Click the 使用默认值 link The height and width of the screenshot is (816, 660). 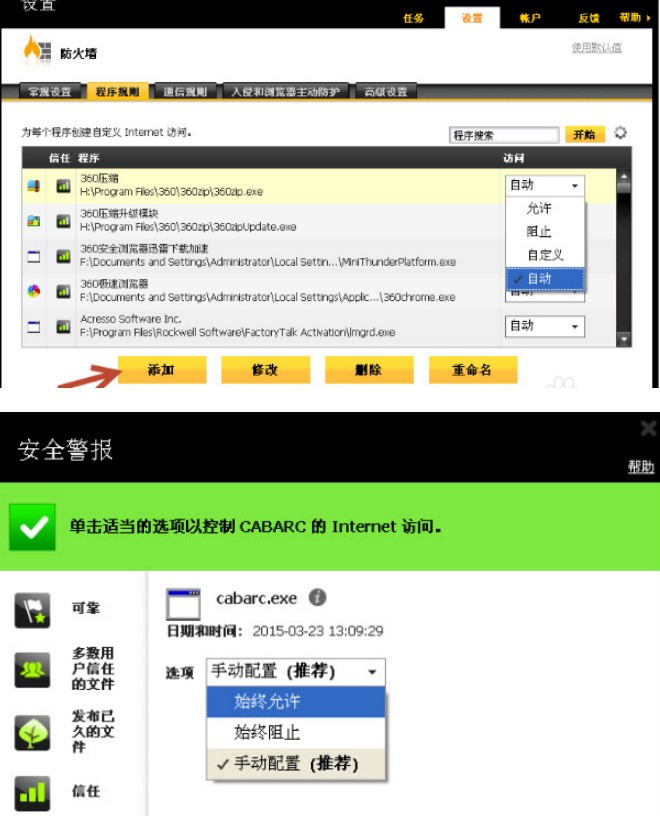(596, 48)
